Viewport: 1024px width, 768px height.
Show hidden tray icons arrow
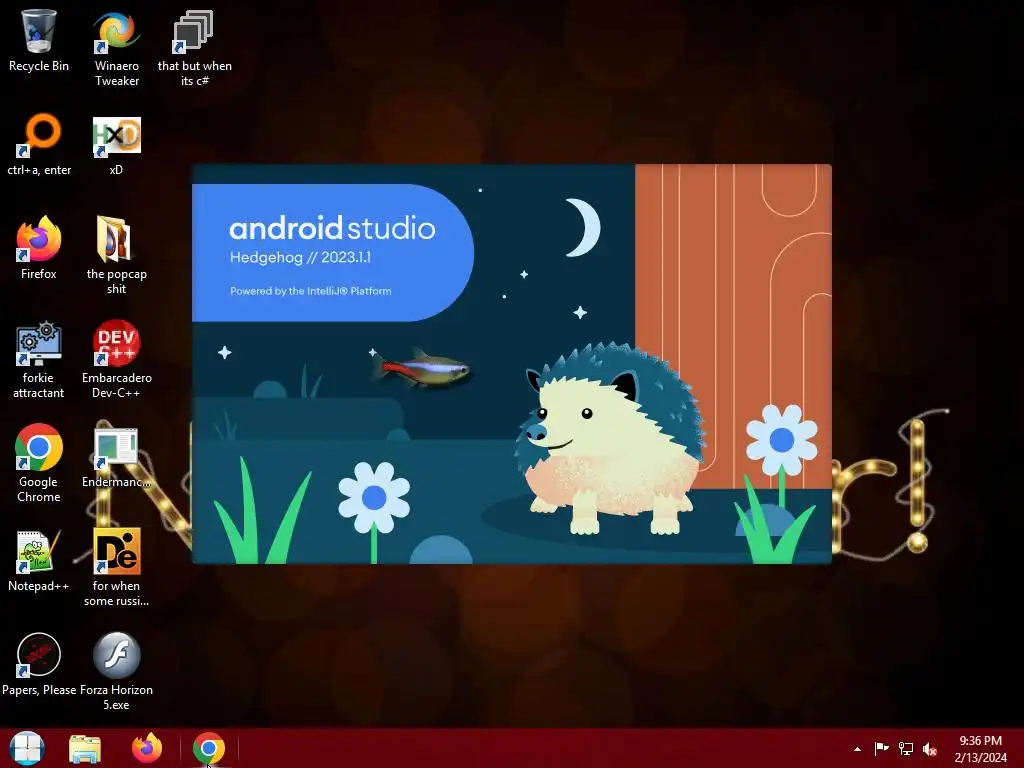coord(857,749)
